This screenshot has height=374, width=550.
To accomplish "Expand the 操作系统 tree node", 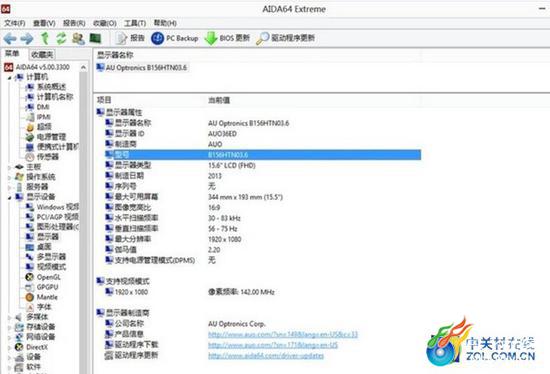I will click(x=9, y=177).
